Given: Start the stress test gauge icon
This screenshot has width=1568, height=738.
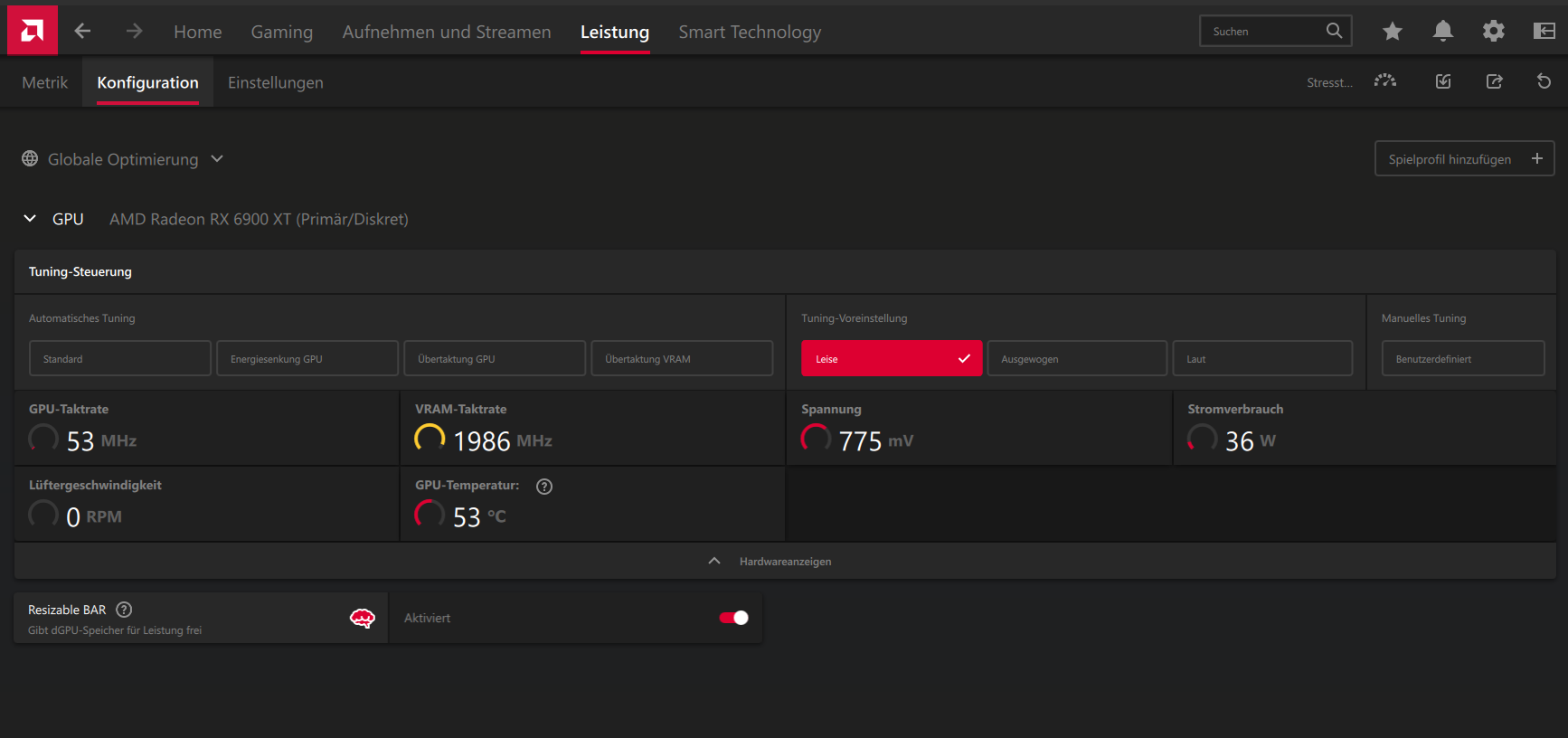Looking at the screenshot, I should [x=1385, y=81].
